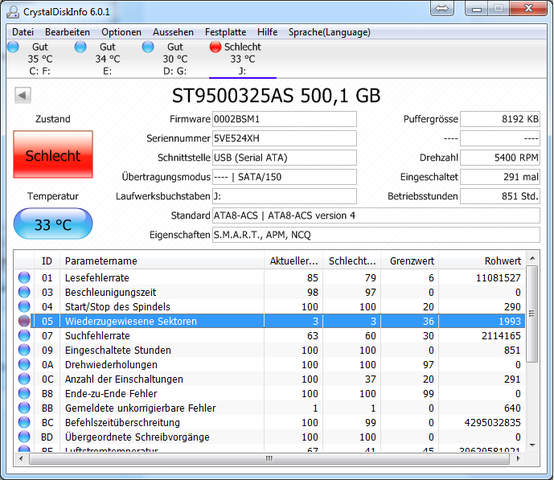
Task: Click status icon of Übergeordnete Schreibvorgänge row
Action: tap(24, 437)
